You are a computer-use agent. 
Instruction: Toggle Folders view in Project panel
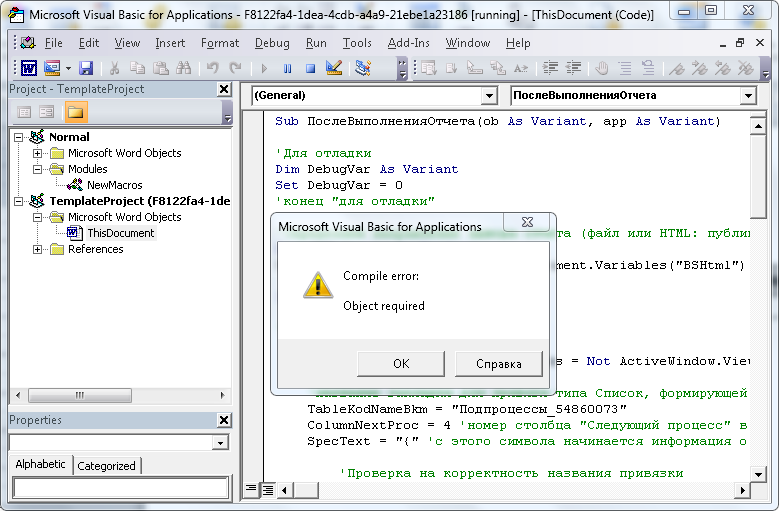click(76, 112)
